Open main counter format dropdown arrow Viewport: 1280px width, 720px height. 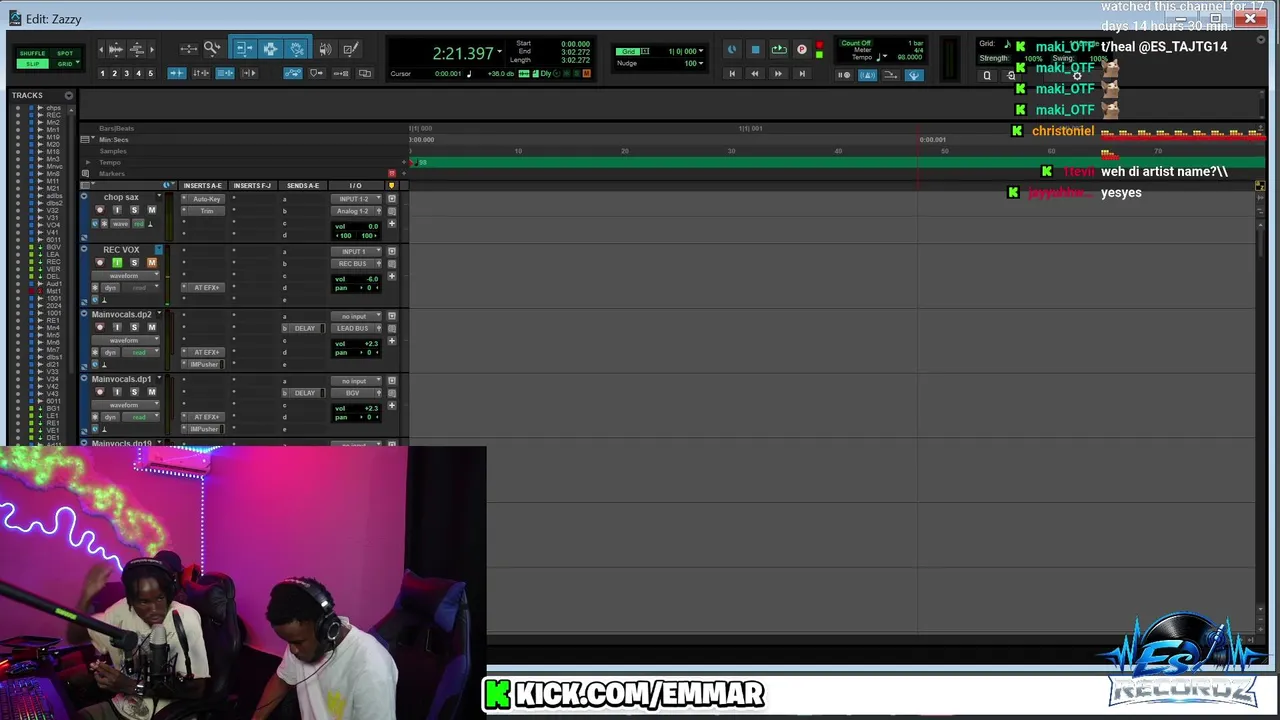click(x=500, y=50)
